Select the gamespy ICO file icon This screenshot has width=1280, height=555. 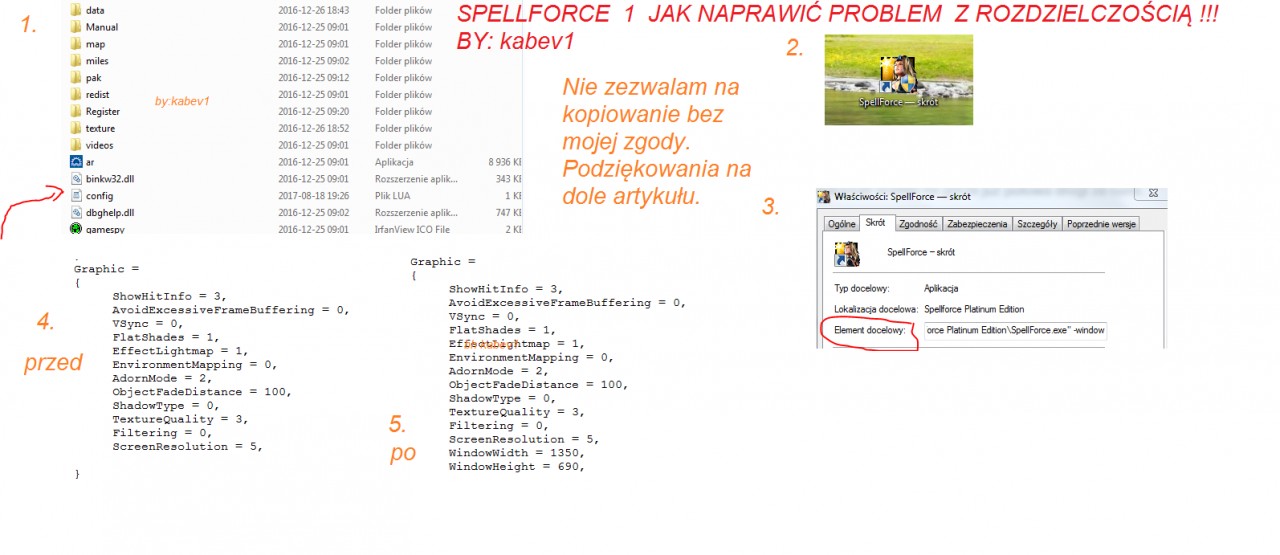click(76, 229)
